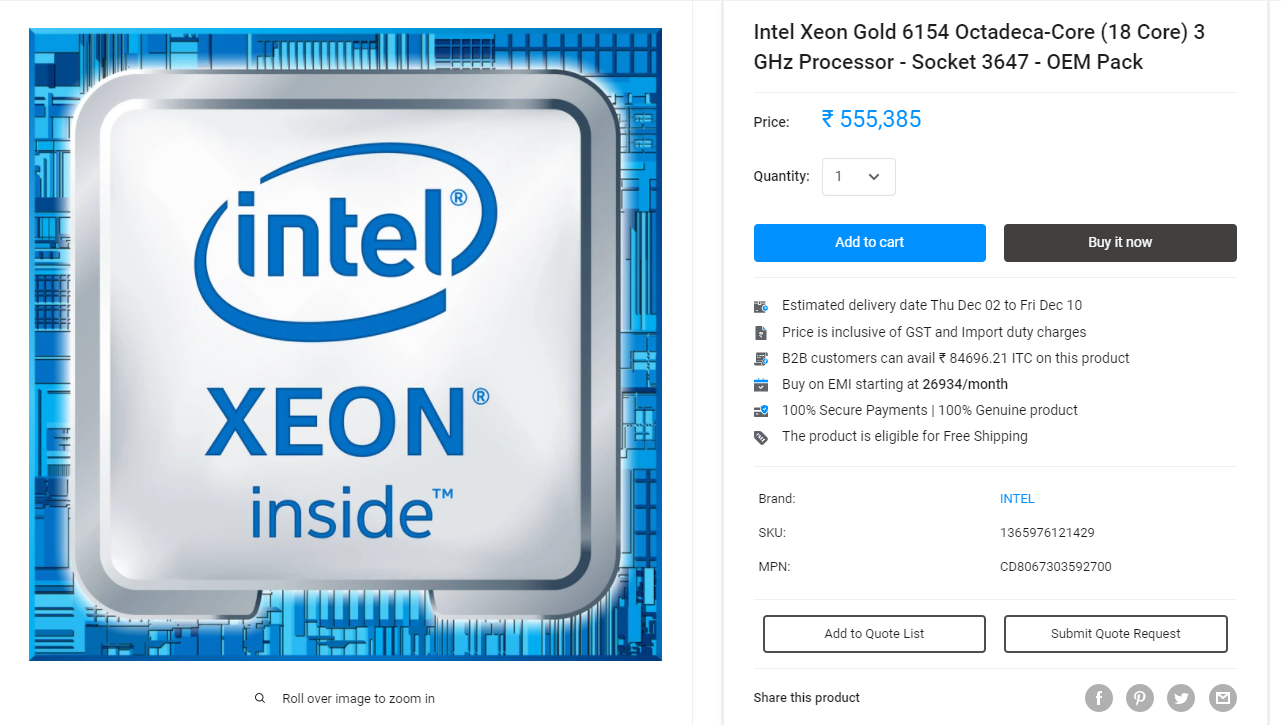Click the free shipping tag icon

point(761,437)
